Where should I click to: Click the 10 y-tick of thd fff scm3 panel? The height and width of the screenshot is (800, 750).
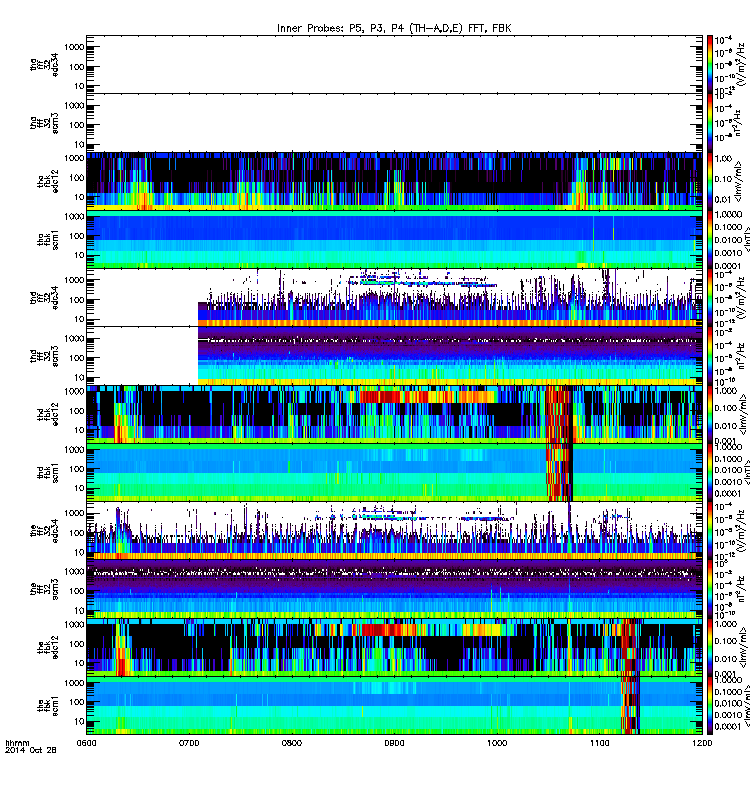[x=79, y=378]
